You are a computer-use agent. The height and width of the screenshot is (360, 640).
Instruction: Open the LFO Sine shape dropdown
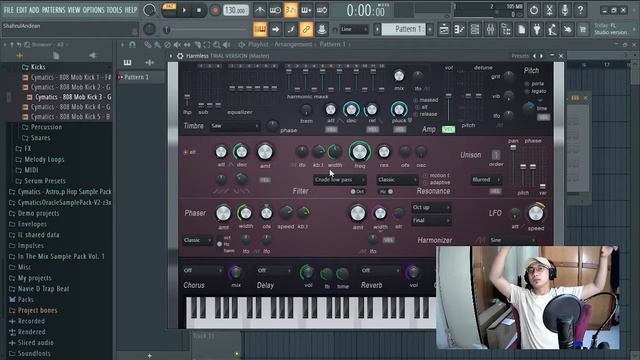pyautogui.click(x=513, y=240)
